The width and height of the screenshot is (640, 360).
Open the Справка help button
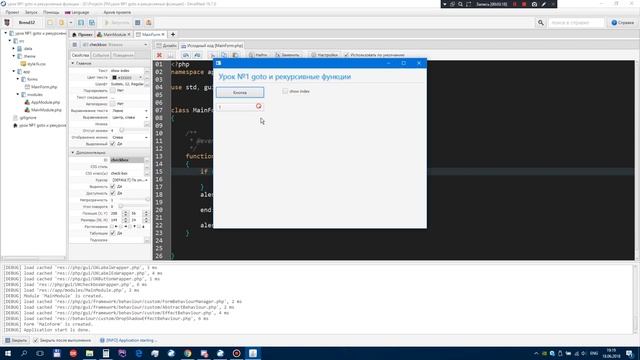(622, 23)
